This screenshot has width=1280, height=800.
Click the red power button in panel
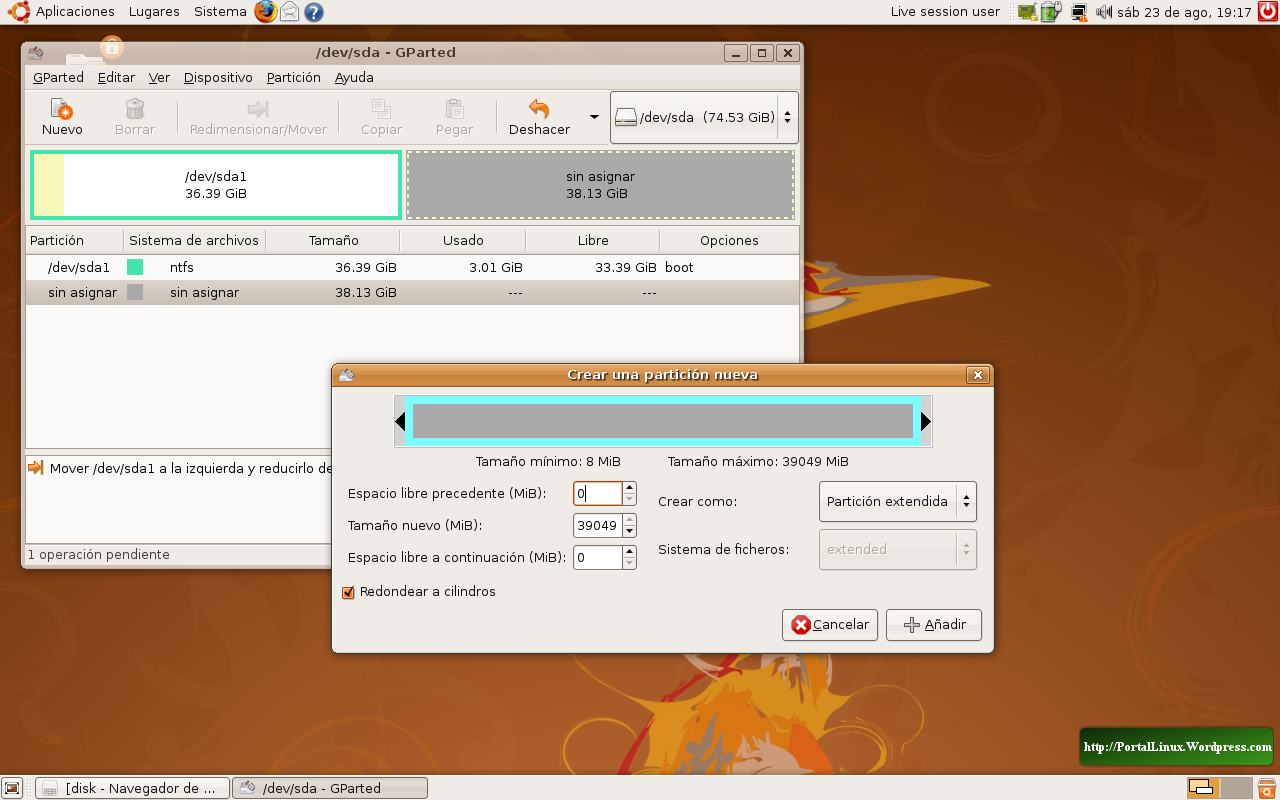[x=1267, y=12]
